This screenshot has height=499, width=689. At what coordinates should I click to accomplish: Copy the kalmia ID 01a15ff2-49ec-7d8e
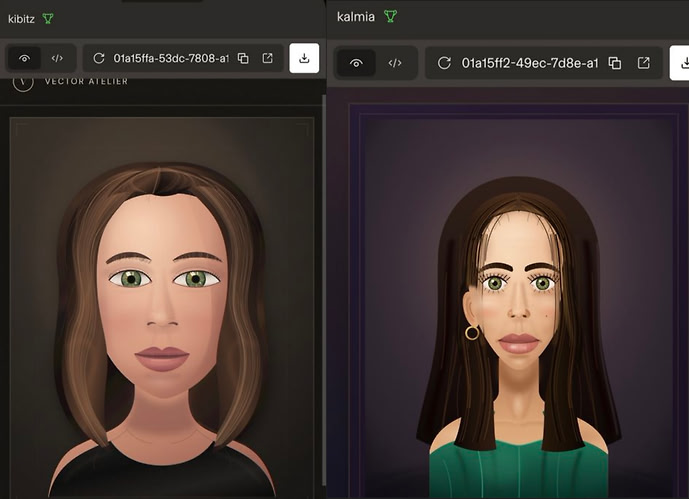(615, 63)
